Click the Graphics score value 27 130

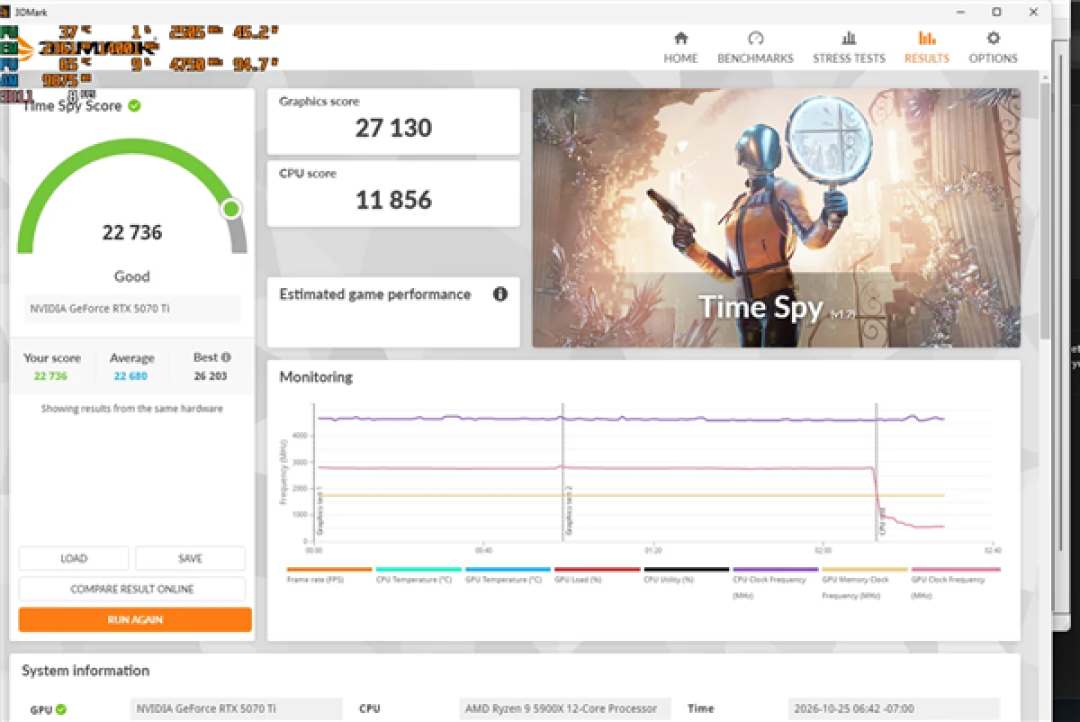[x=393, y=128]
